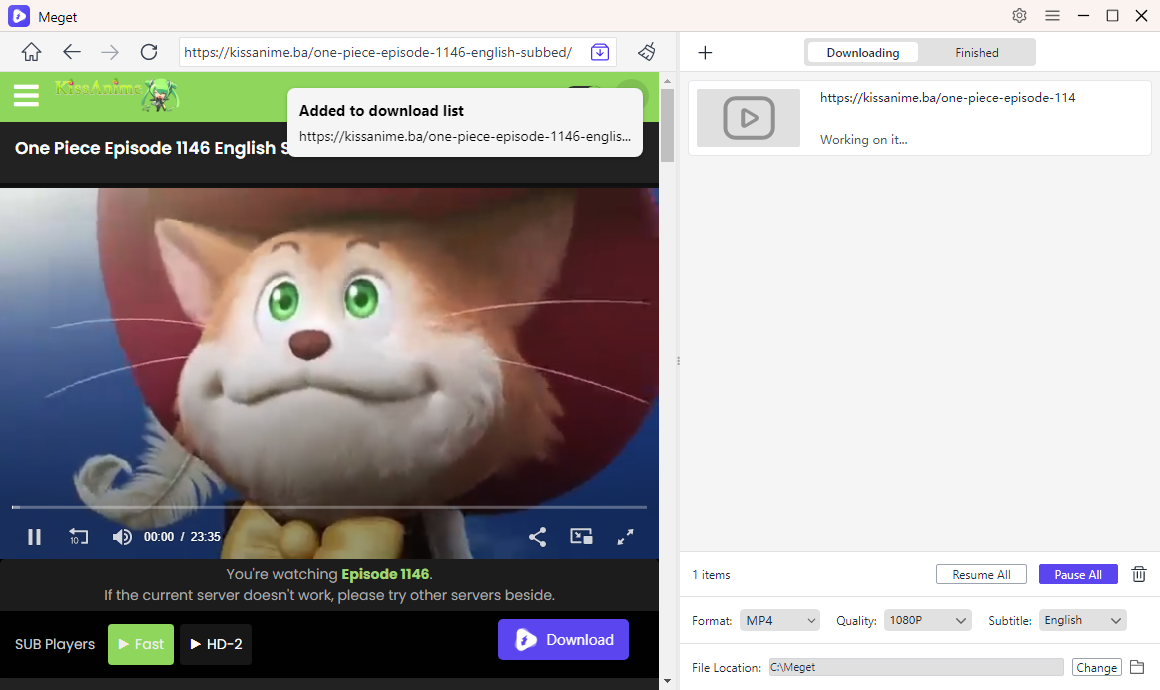Delete downloads with trash icon
The height and width of the screenshot is (690, 1160).
1138,574
